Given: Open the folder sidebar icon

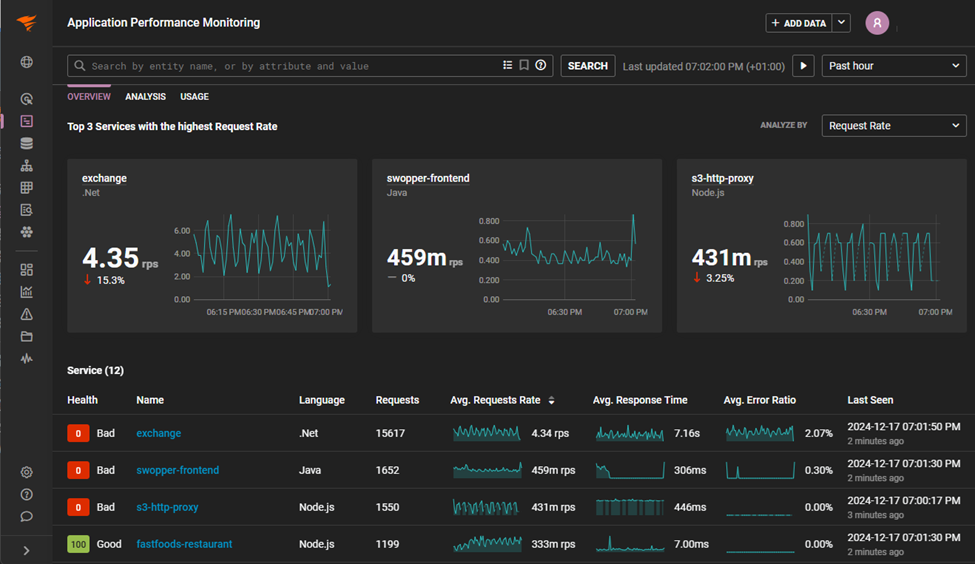Looking at the screenshot, I should [x=26, y=336].
